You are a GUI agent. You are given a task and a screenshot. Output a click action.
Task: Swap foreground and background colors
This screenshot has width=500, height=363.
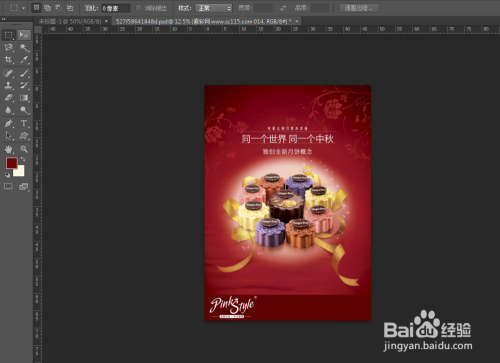click(23, 159)
